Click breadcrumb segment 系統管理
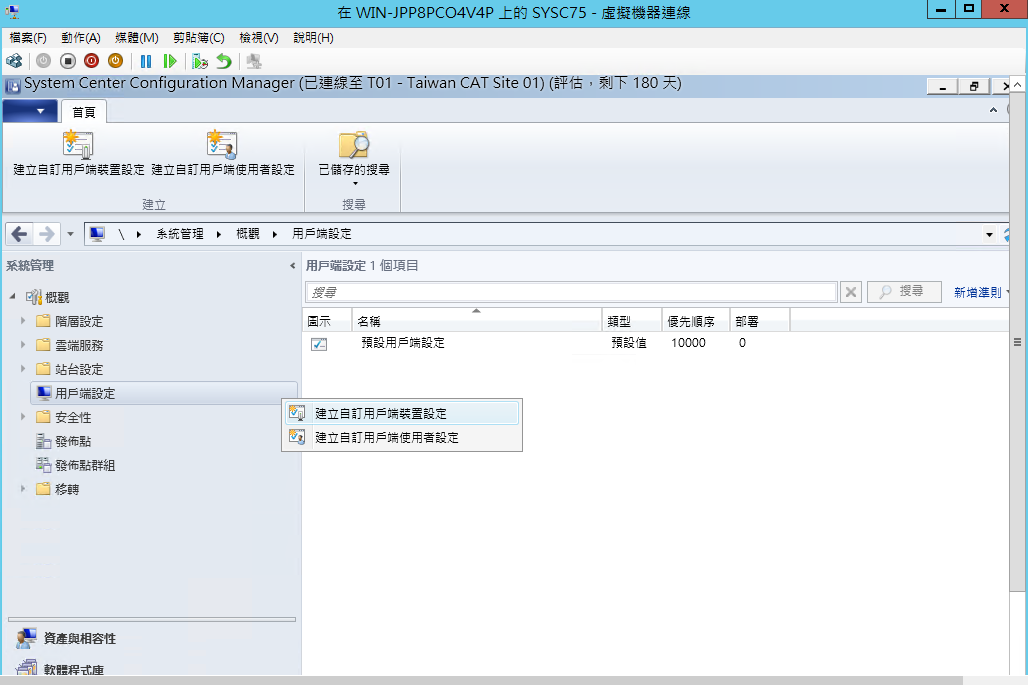This screenshot has width=1028, height=685. [180, 234]
